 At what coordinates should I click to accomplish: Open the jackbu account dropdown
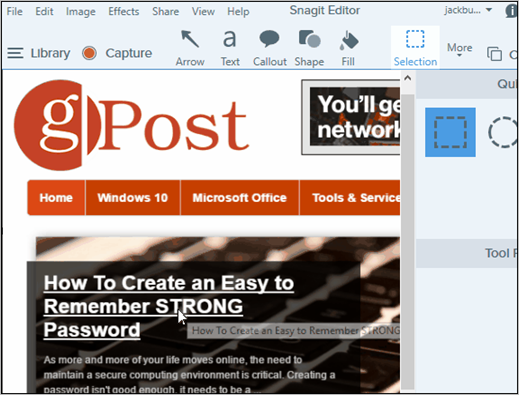click(x=468, y=10)
